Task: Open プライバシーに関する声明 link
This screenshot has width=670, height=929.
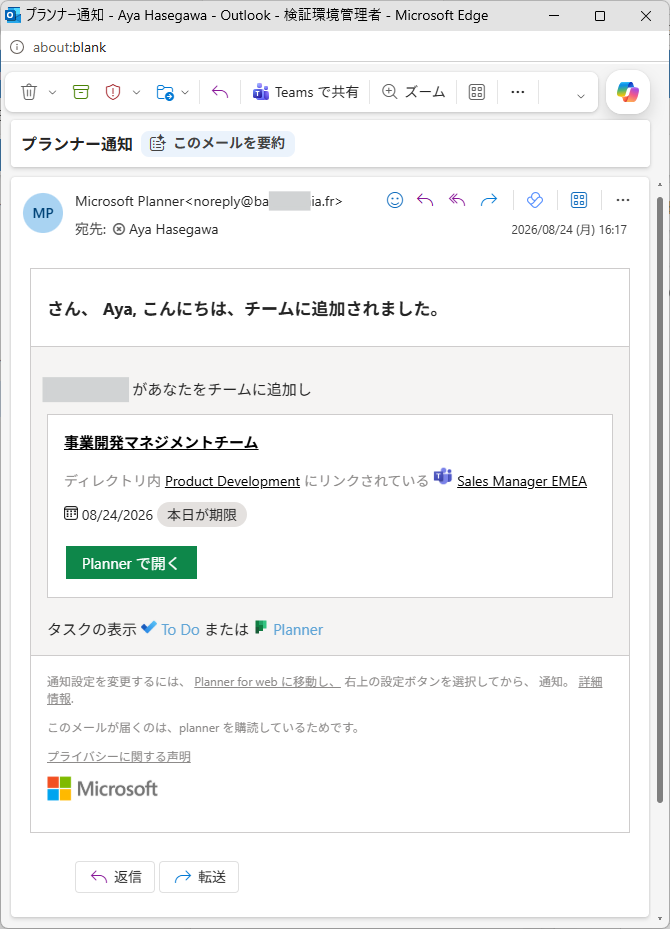Action: pos(118,757)
